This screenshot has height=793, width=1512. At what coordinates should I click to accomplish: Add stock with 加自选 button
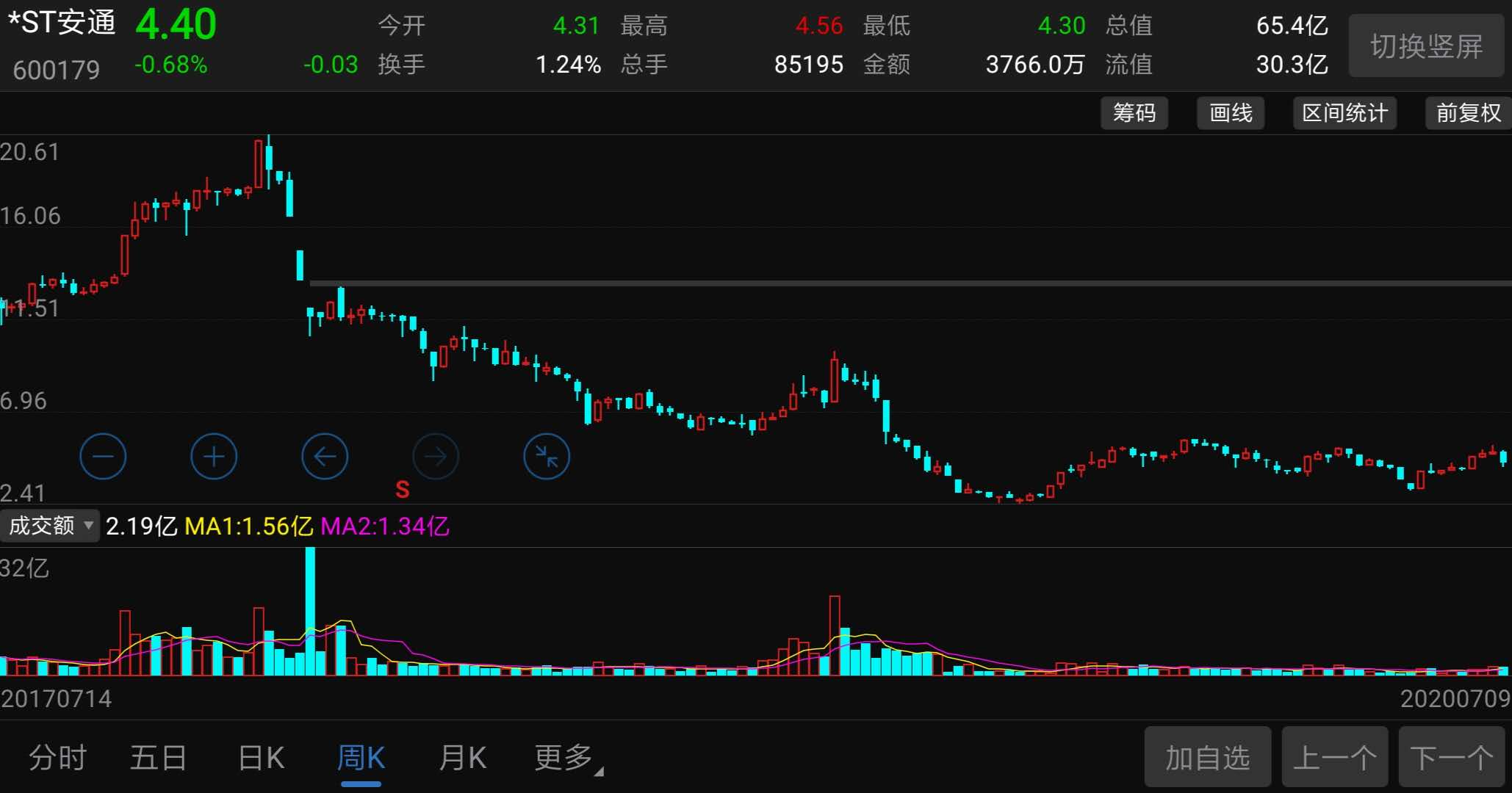(x=1208, y=758)
